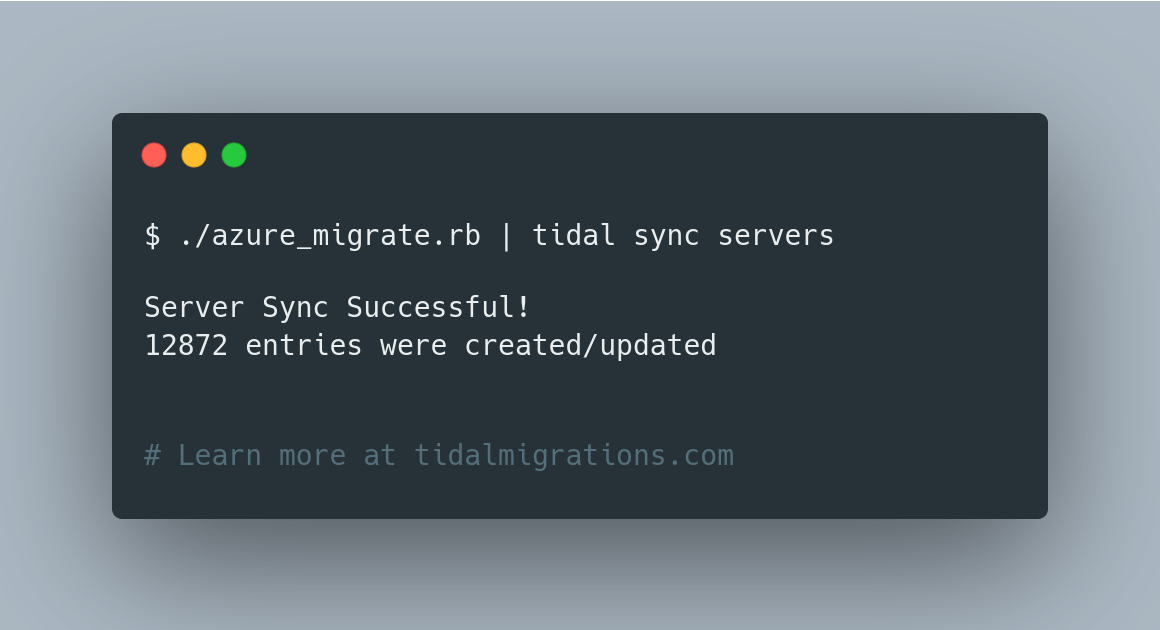Image resolution: width=1160 pixels, height=630 pixels.
Task: Click the word Sync in the success message
Action: coord(295,308)
